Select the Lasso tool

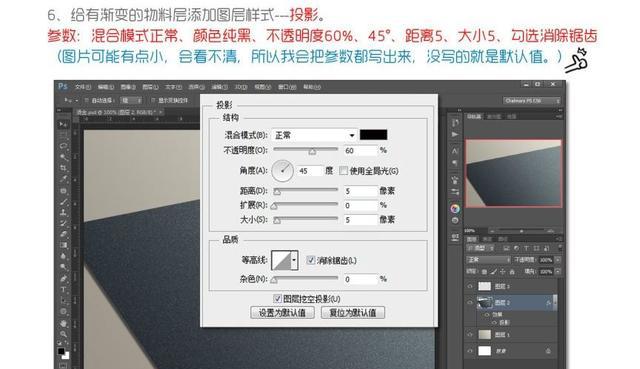[63, 146]
